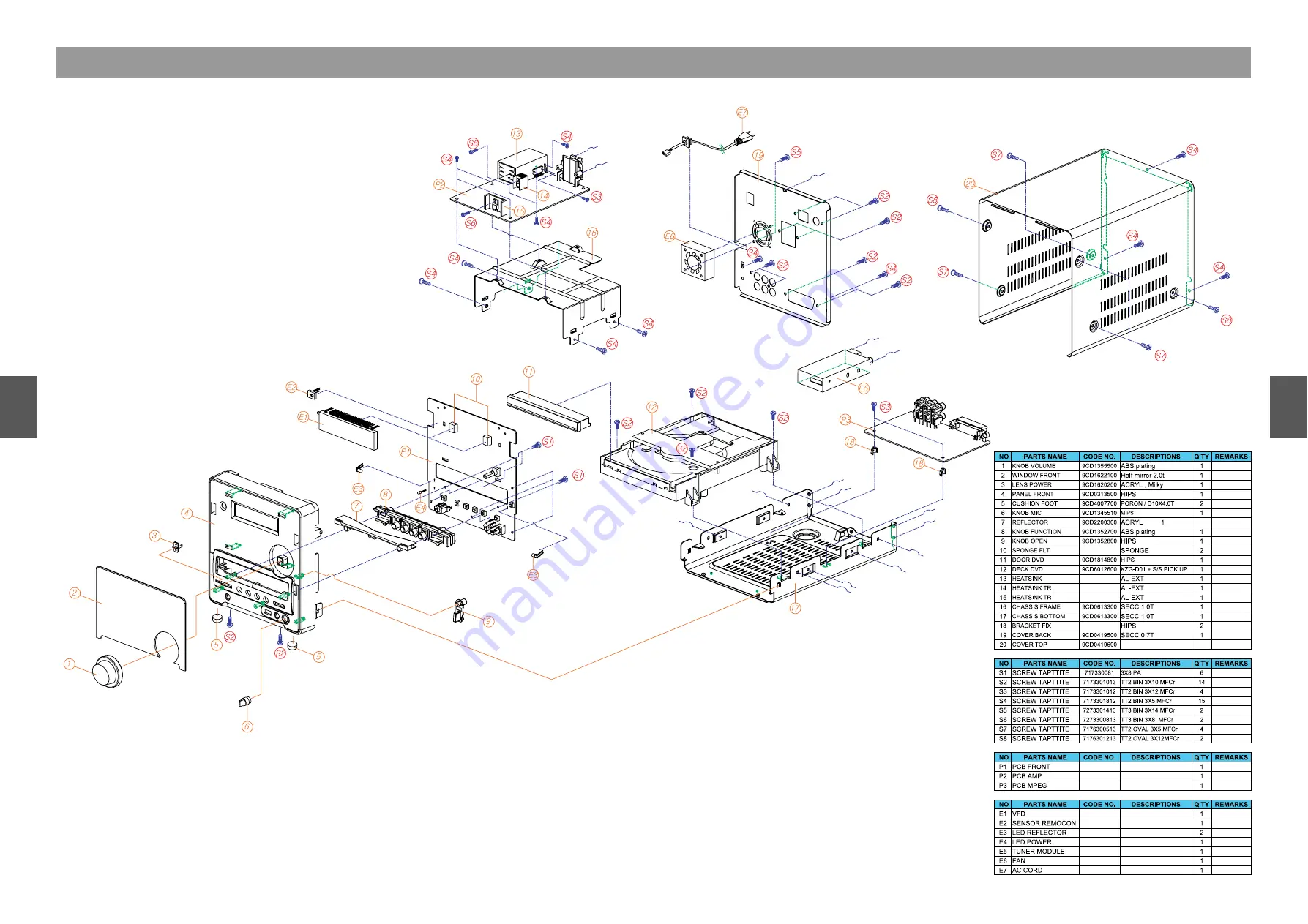Viewport: 1308px width, 924px height.
Task: Select circled callout E7 above the AC cord
Action: click(742, 112)
